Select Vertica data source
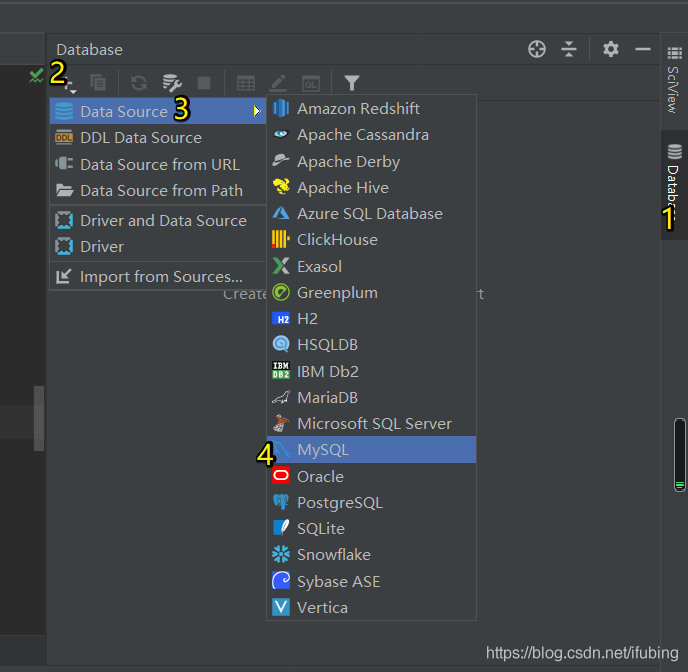 coord(371,608)
